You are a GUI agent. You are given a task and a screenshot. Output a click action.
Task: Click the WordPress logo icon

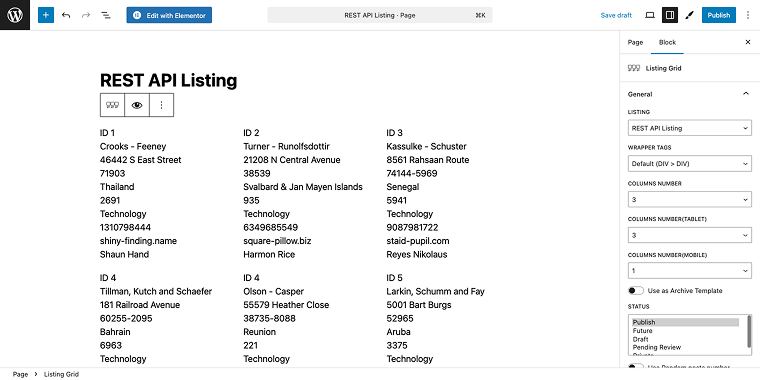point(15,15)
